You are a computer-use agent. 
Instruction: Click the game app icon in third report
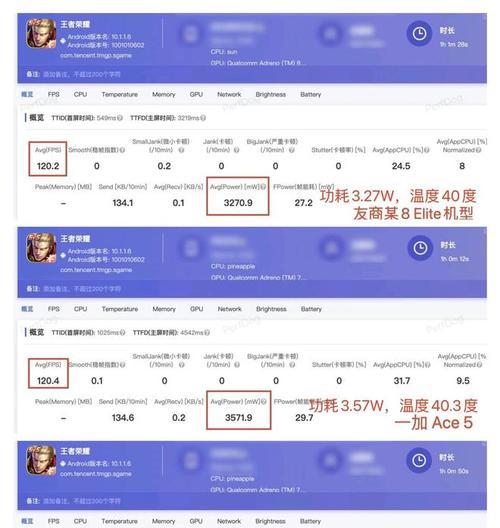click(41, 460)
